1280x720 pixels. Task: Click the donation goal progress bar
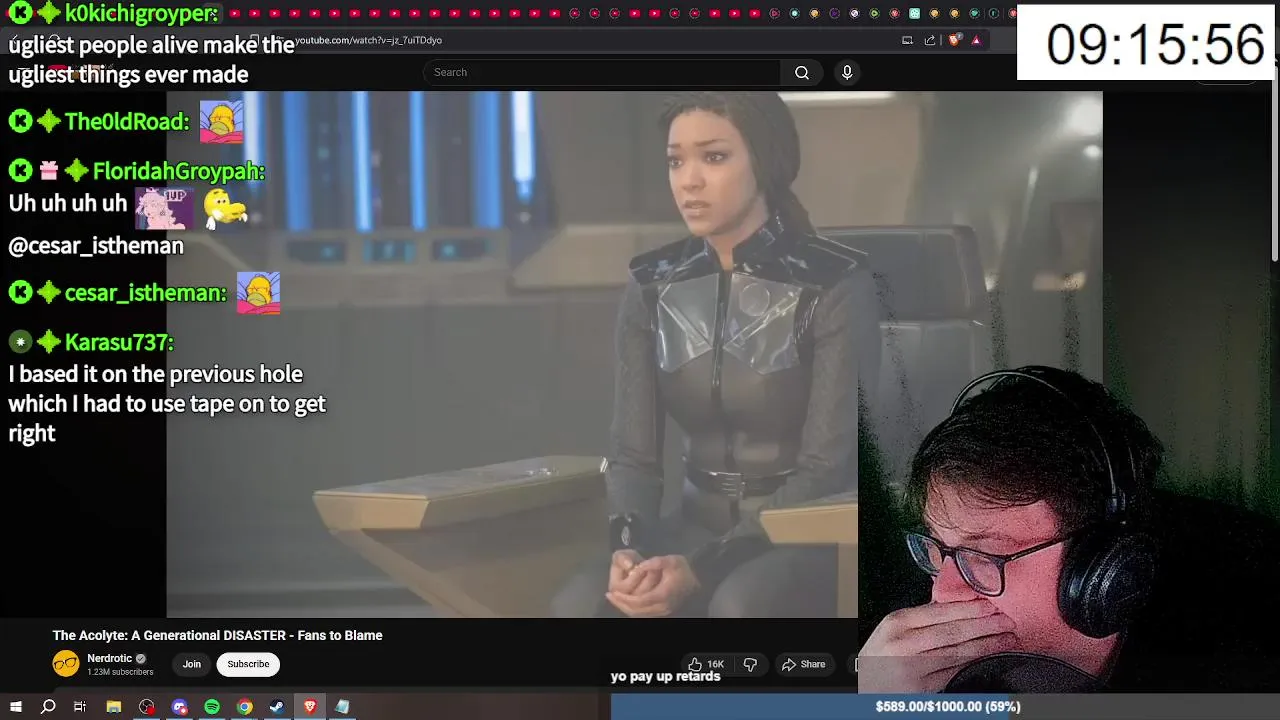pos(945,707)
